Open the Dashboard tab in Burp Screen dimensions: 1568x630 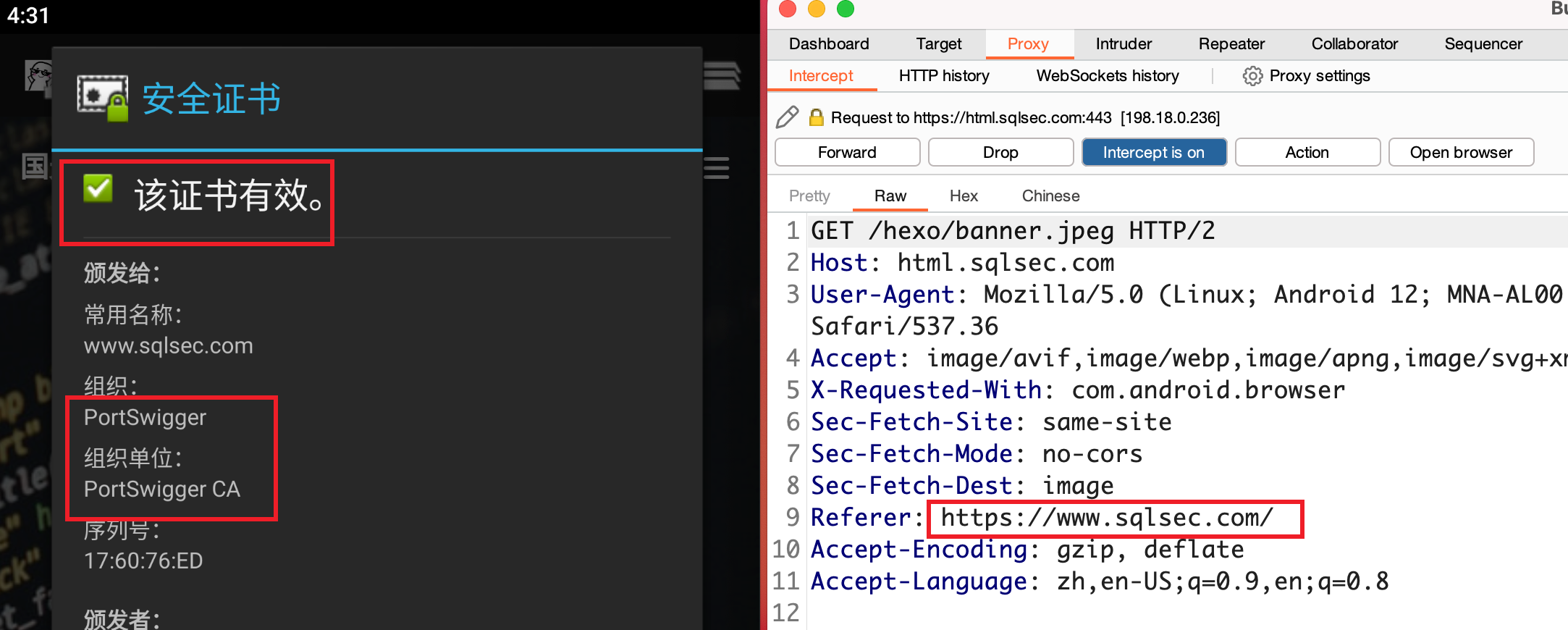[829, 44]
